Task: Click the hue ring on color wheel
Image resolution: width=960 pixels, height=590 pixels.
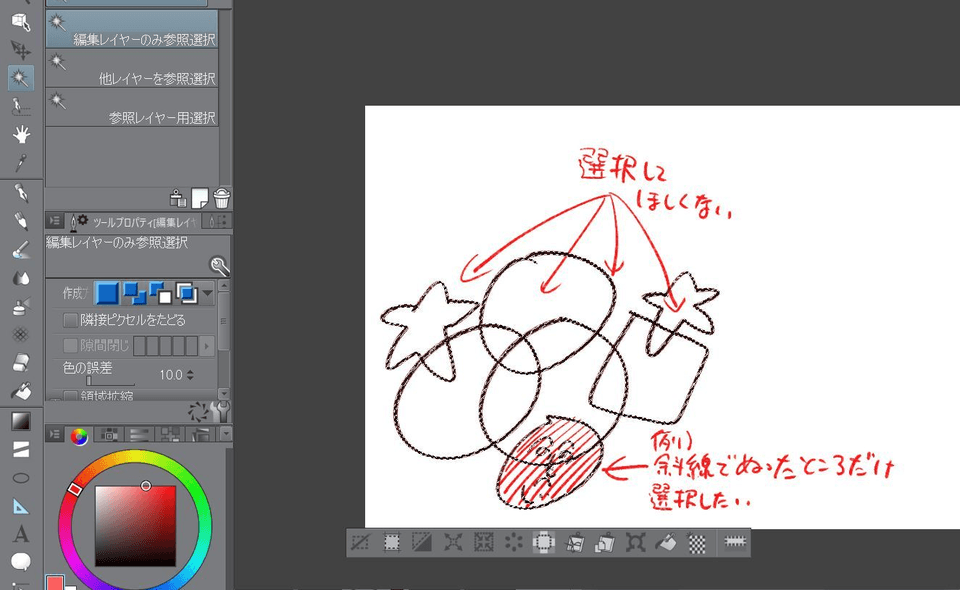Action: 135,455
